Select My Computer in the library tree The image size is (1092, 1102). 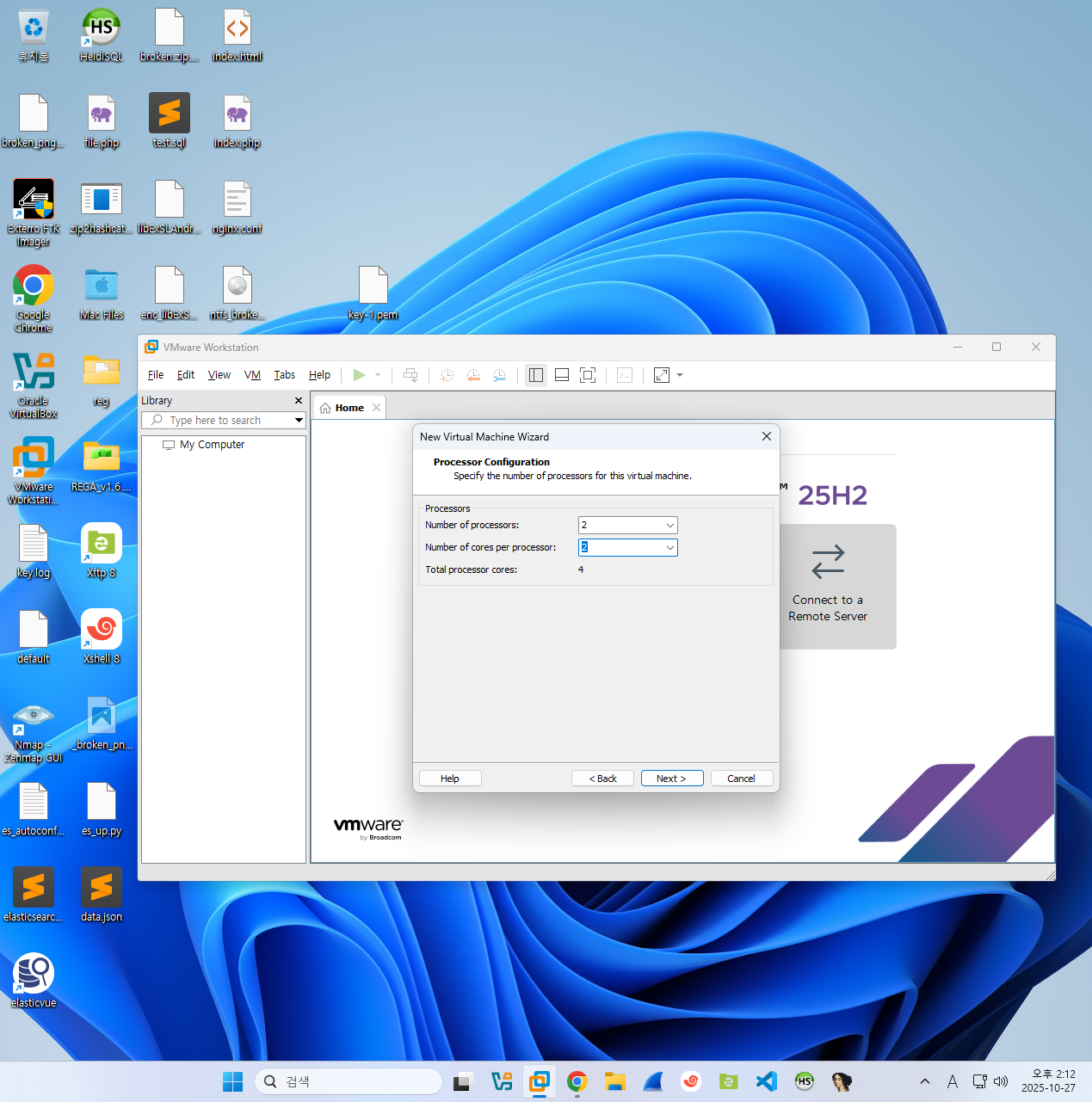point(212,445)
